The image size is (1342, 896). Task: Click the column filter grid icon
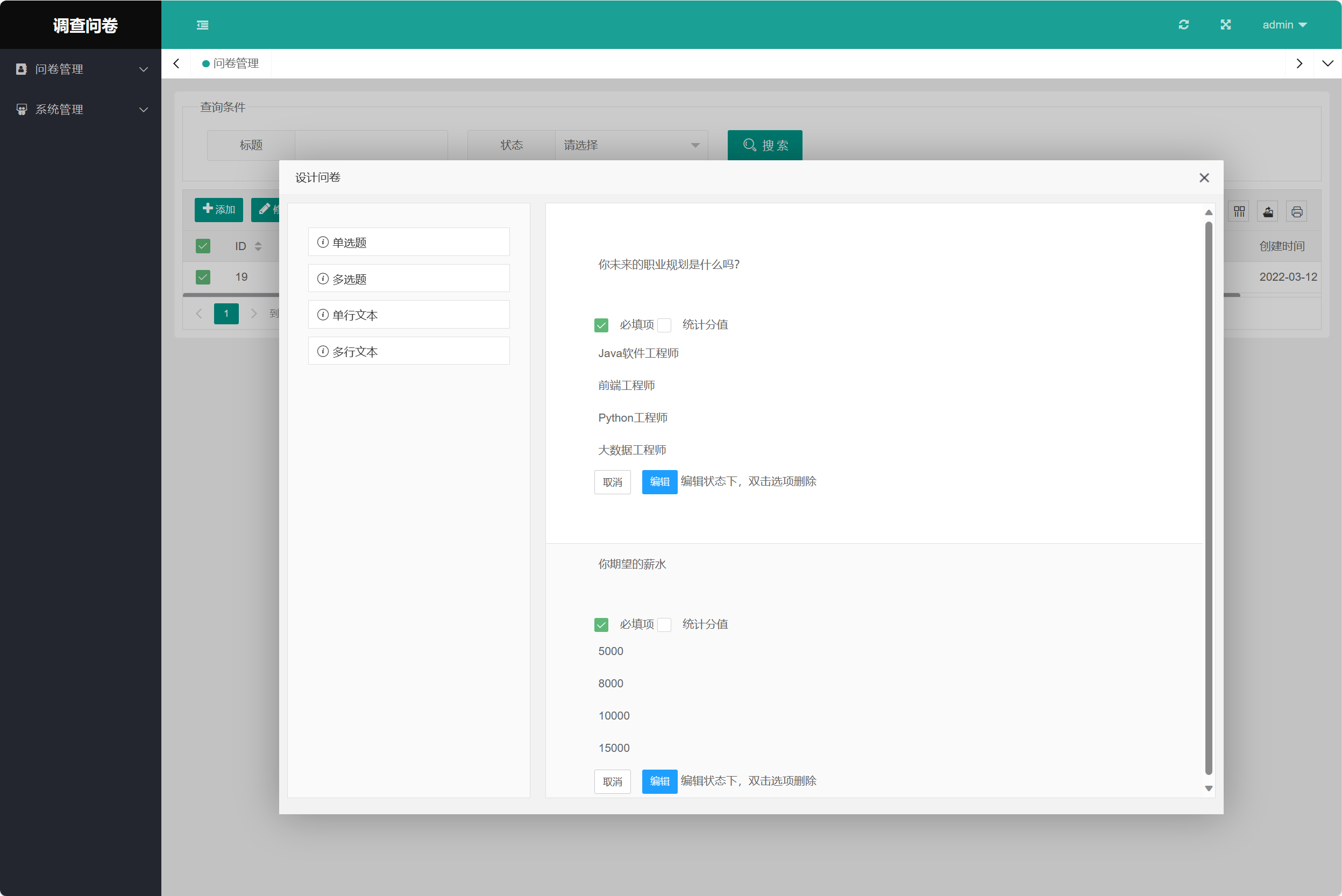pyautogui.click(x=1239, y=212)
